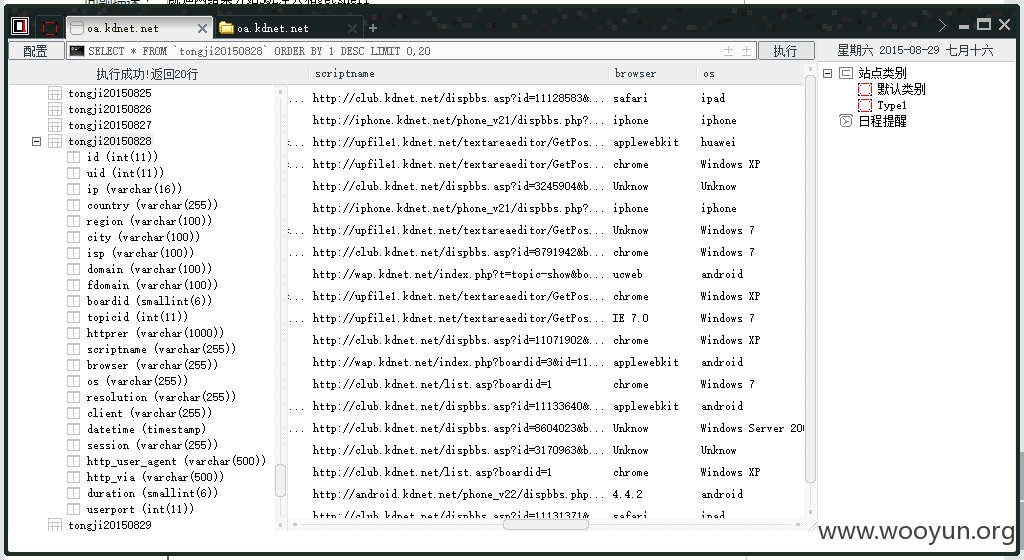Select the httprer (varchar(1000)) column
This screenshot has height=560, width=1024.
point(155,333)
